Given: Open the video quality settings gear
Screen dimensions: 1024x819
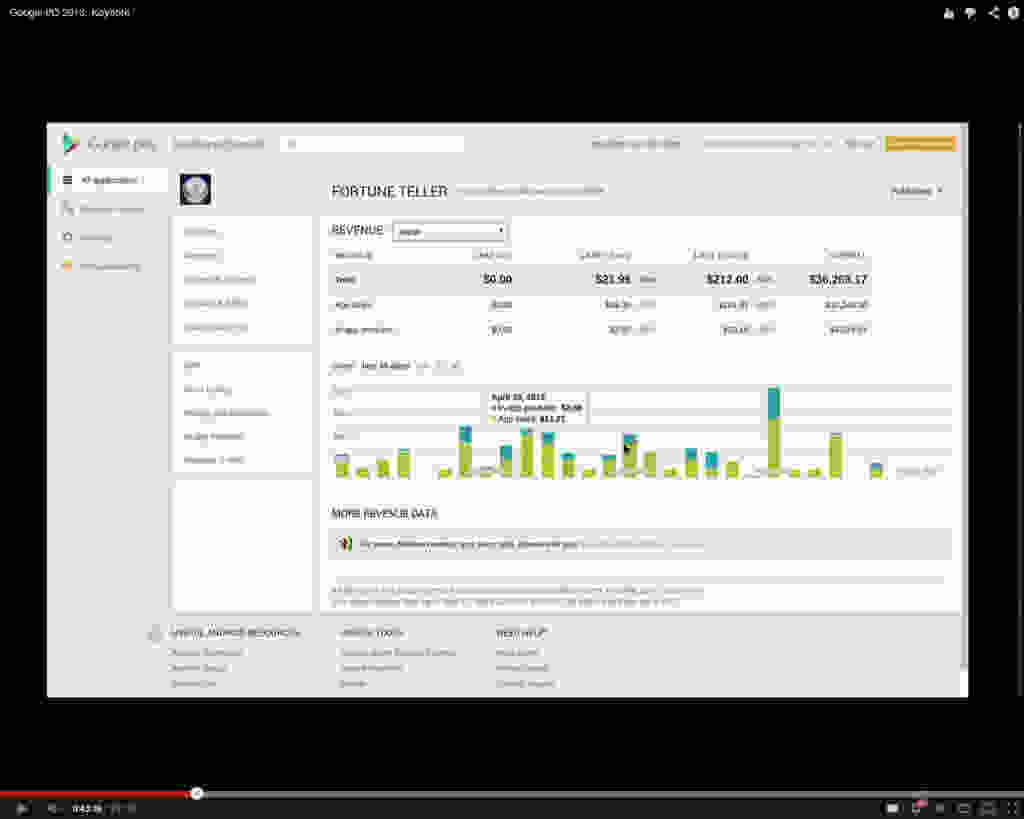Looking at the screenshot, I should tap(917, 808).
